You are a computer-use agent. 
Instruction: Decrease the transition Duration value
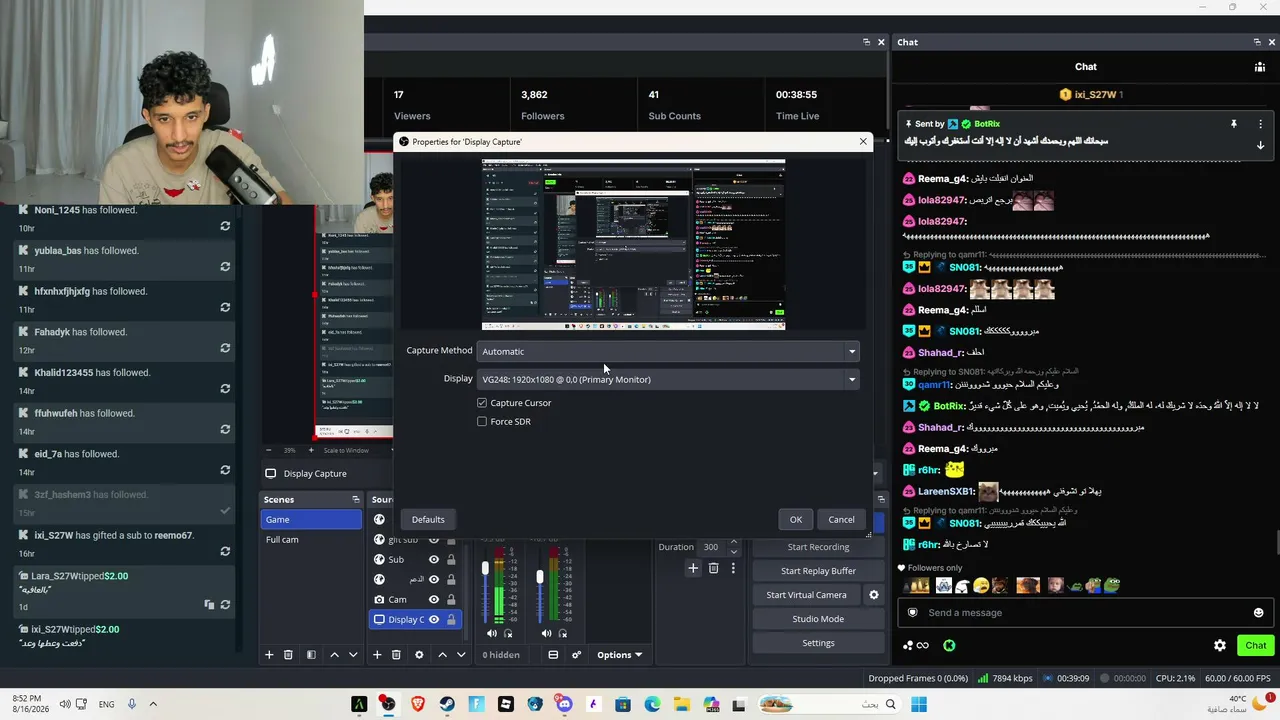[734, 552]
